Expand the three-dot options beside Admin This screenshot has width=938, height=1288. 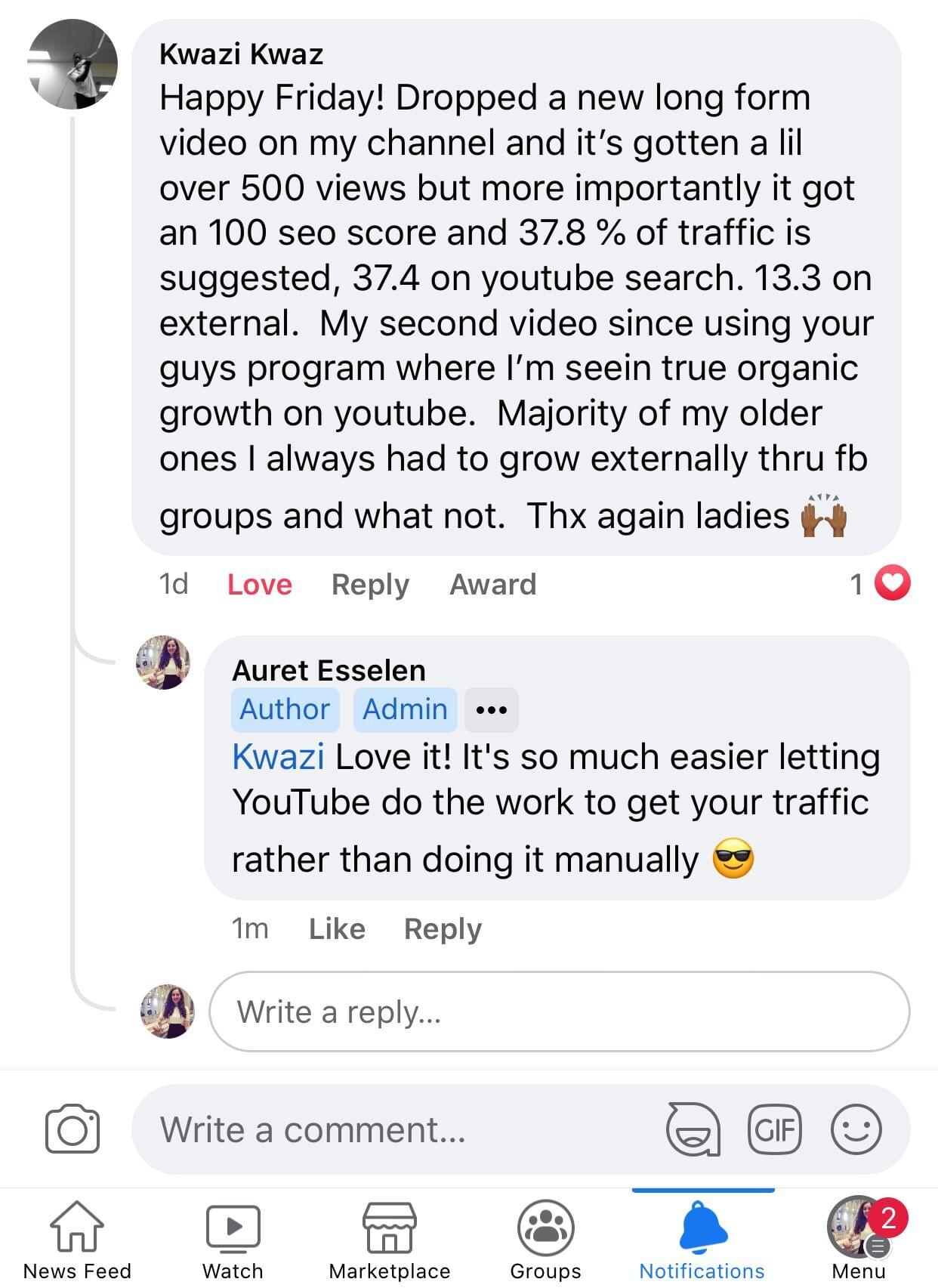(x=491, y=709)
